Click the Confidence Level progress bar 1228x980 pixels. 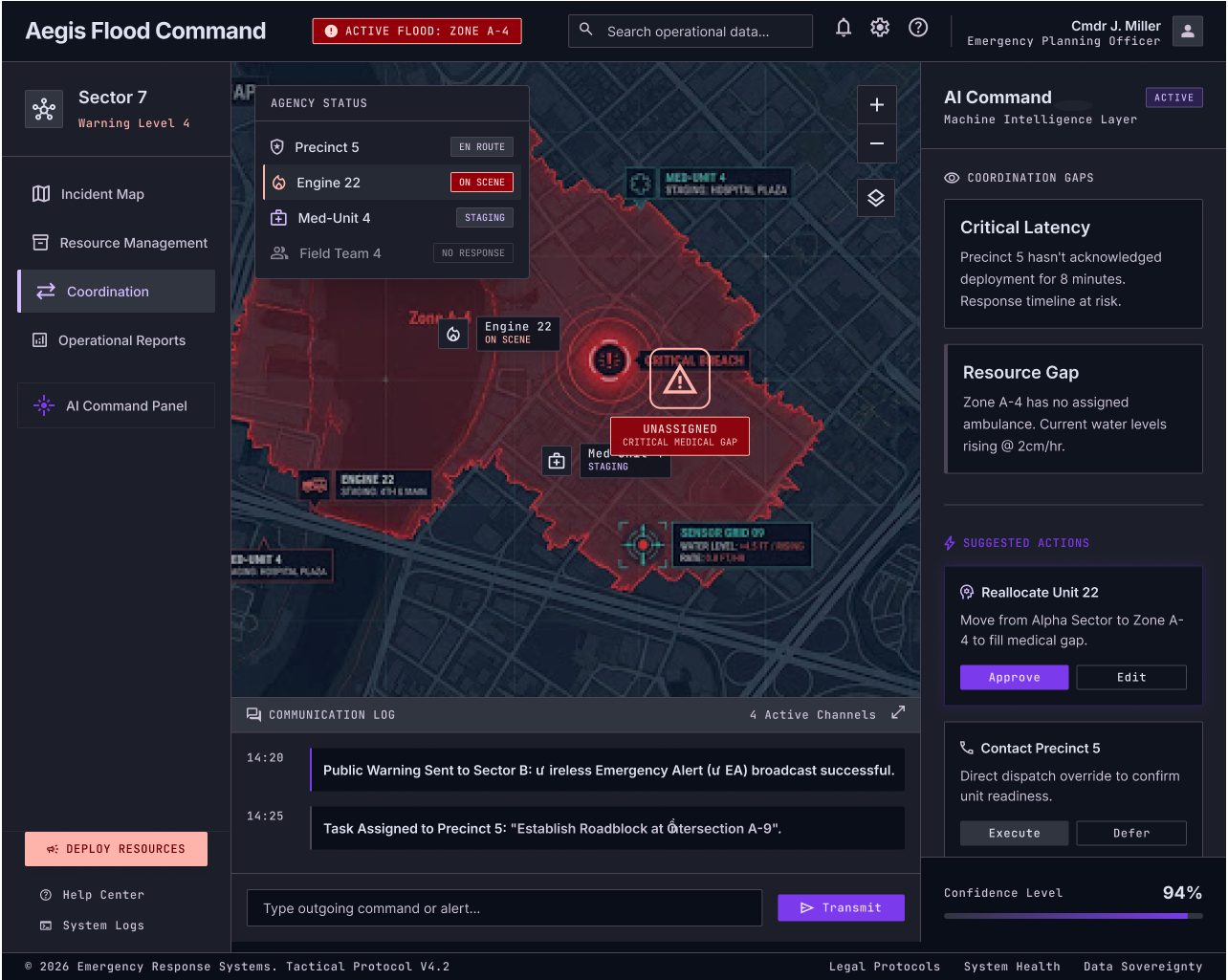click(x=1073, y=916)
